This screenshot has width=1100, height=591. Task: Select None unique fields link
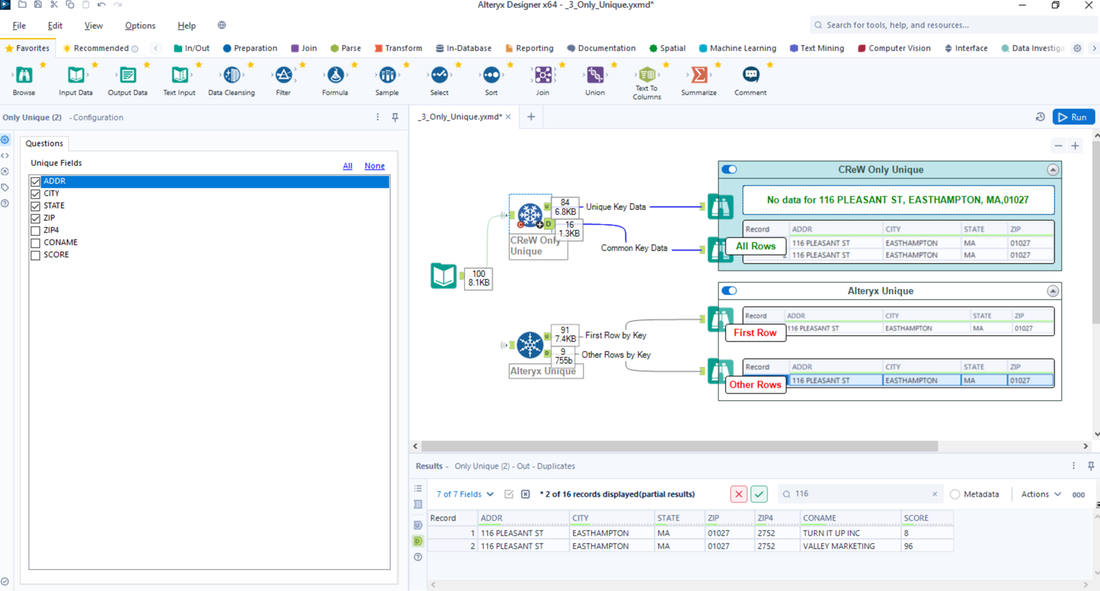coord(375,166)
